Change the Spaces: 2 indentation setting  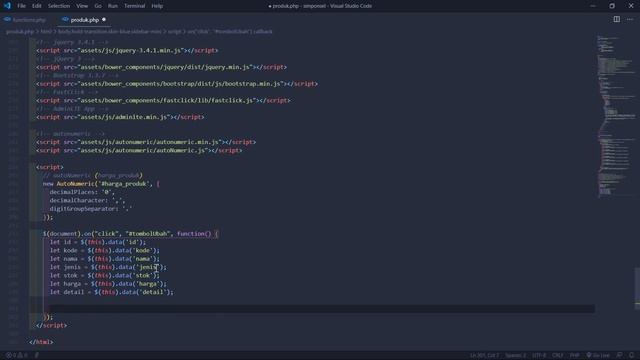516,355
